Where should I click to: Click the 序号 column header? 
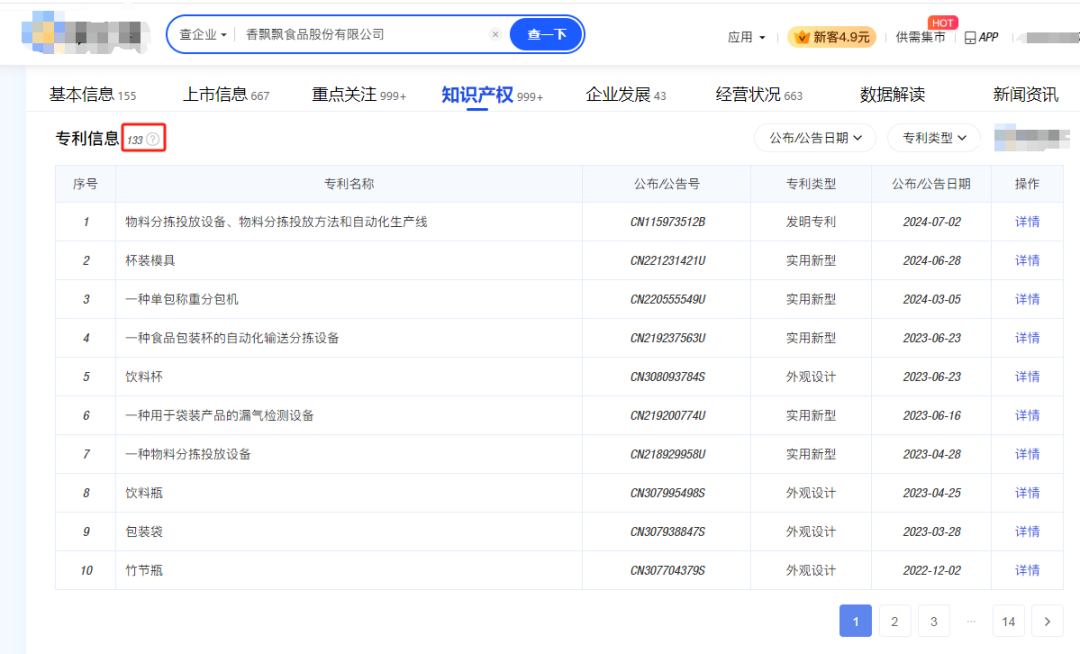click(85, 184)
